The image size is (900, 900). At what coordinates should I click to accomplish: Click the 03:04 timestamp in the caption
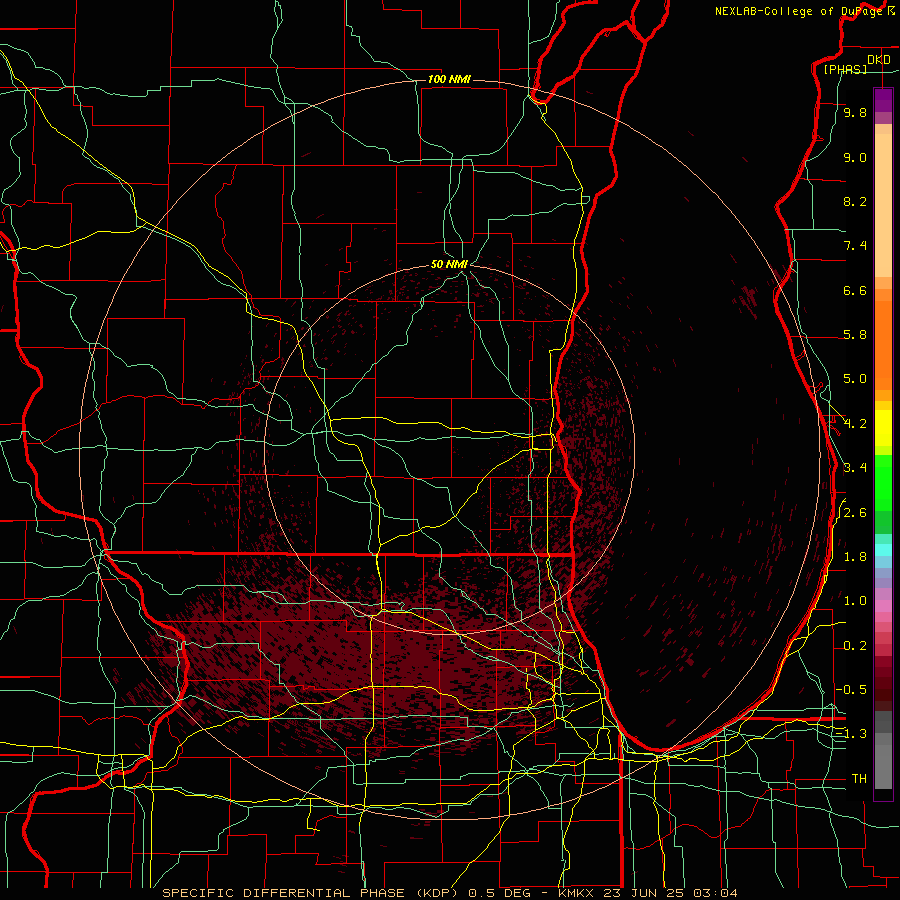pyautogui.click(x=715, y=893)
